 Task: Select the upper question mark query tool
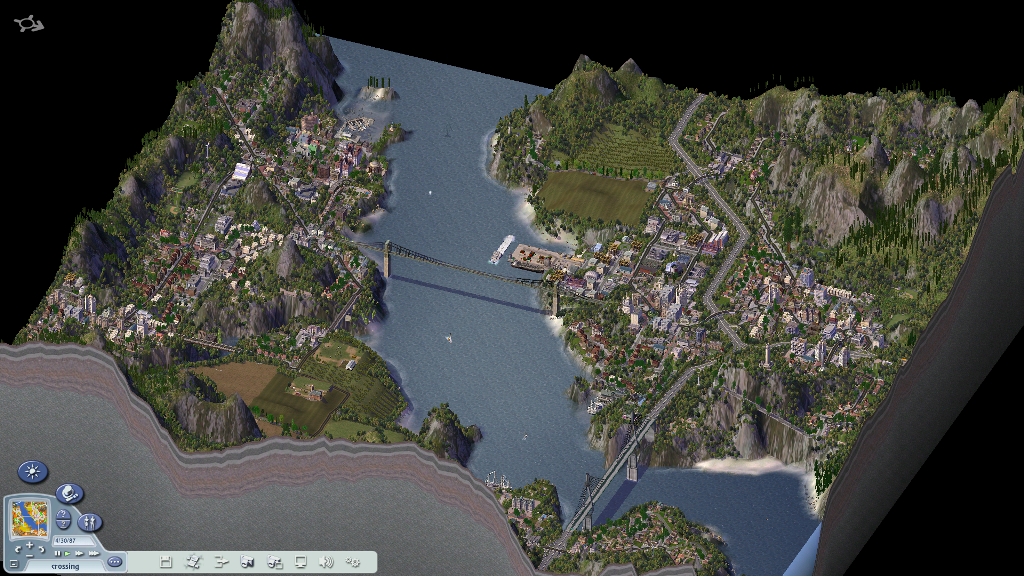[x=63, y=515]
